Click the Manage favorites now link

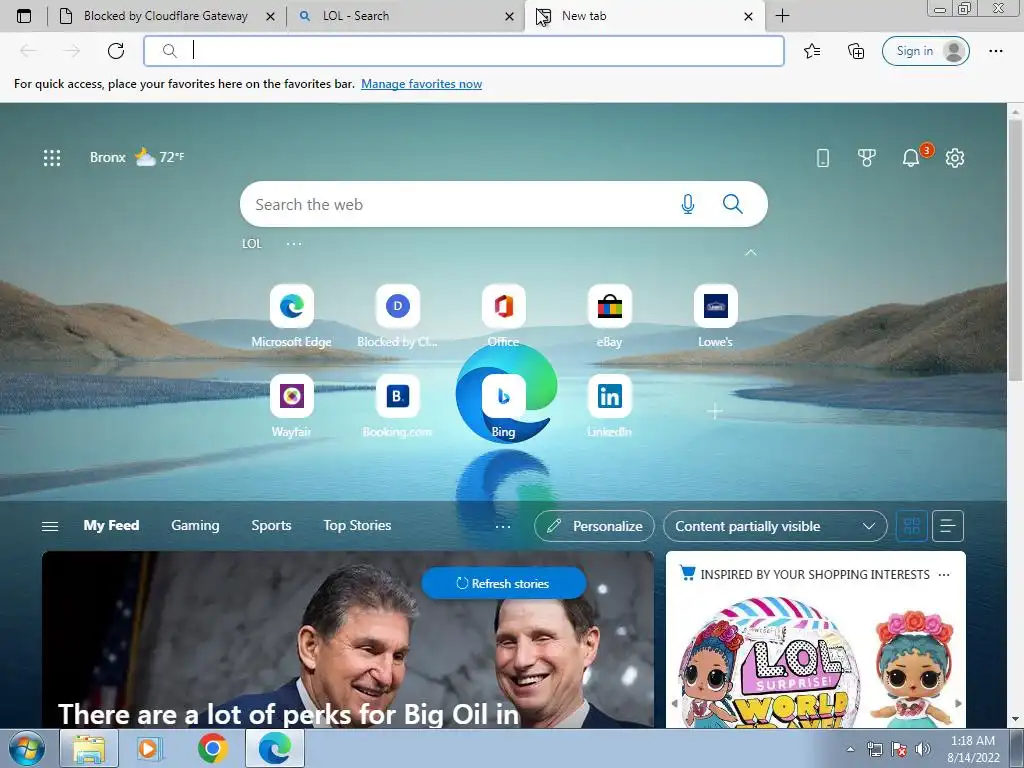coord(421,84)
